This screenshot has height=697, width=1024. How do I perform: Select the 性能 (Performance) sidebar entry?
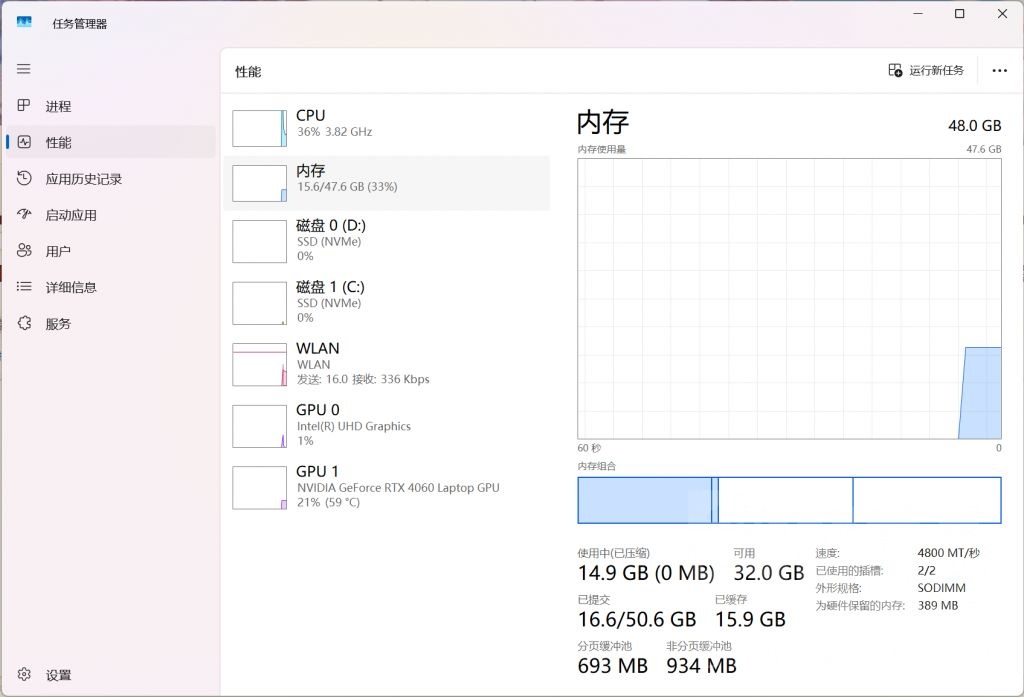pos(60,142)
